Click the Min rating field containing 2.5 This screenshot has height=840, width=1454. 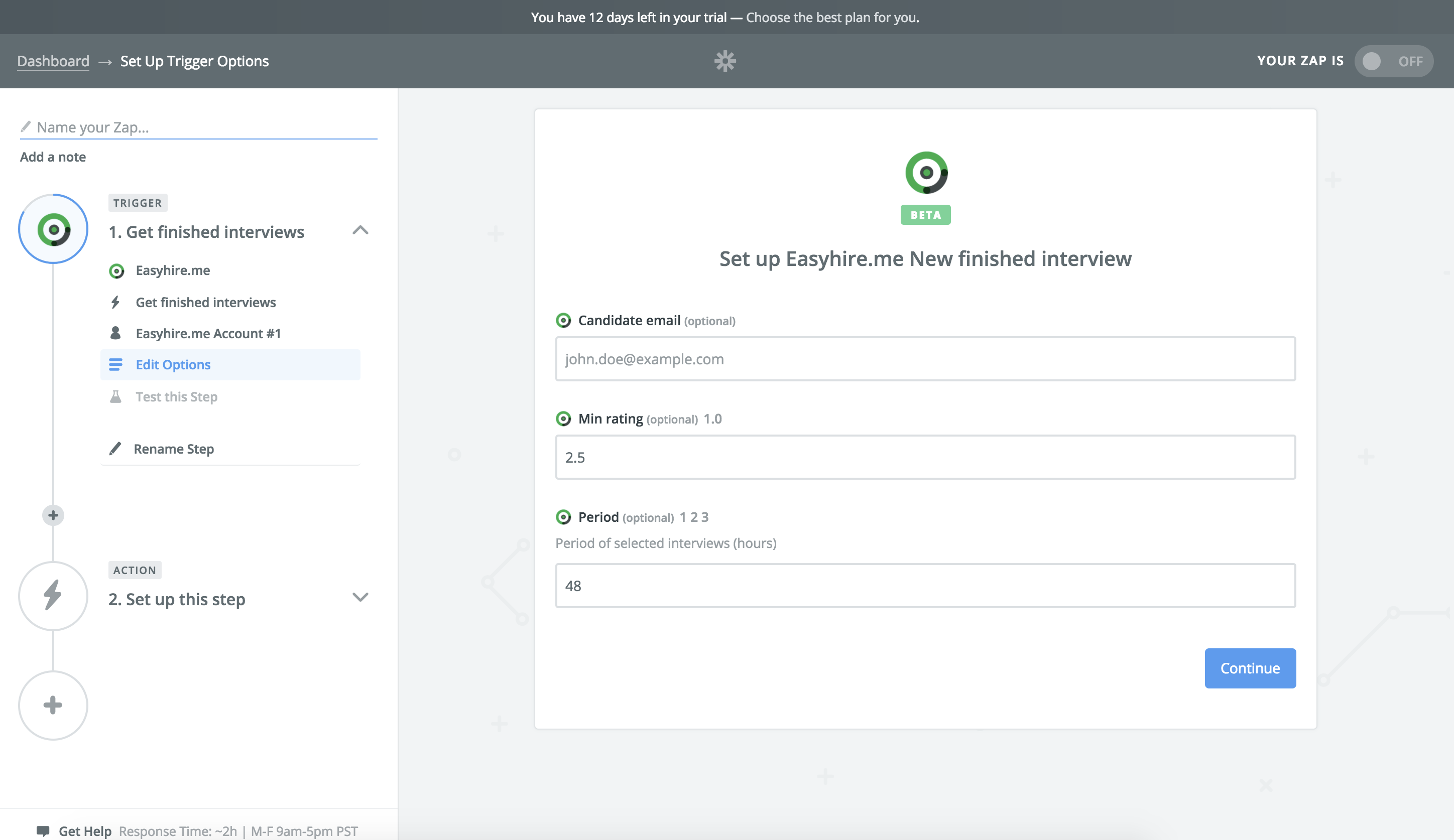pyautogui.click(x=925, y=457)
